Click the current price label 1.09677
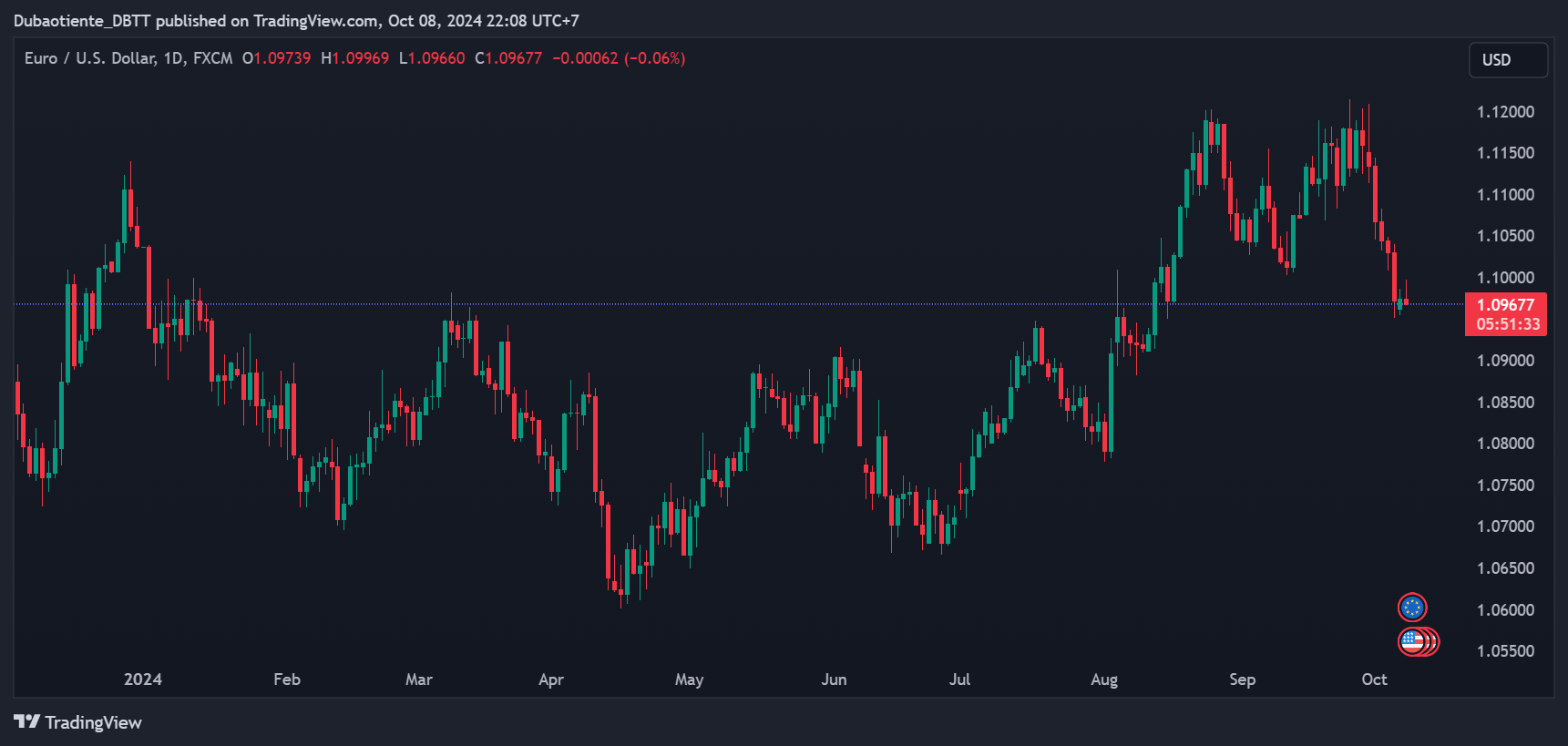This screenshot has height=746, width=1568. 1505,305
